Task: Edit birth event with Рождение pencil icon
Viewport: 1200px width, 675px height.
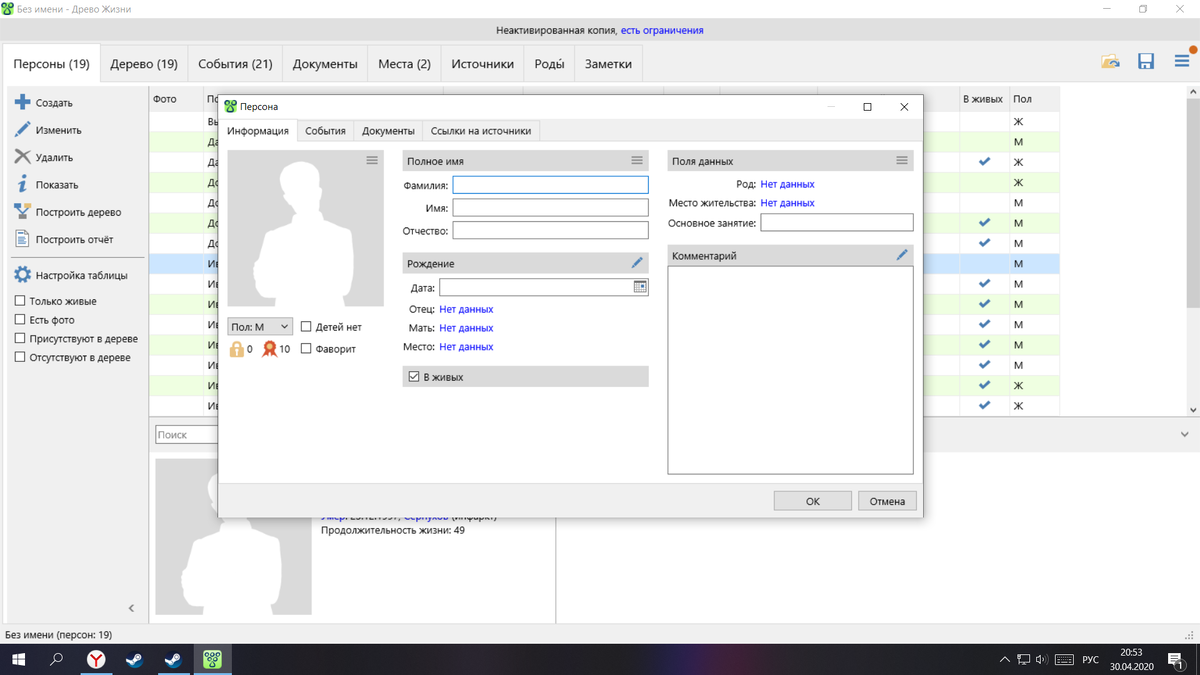Action: [x=637, y=263]
